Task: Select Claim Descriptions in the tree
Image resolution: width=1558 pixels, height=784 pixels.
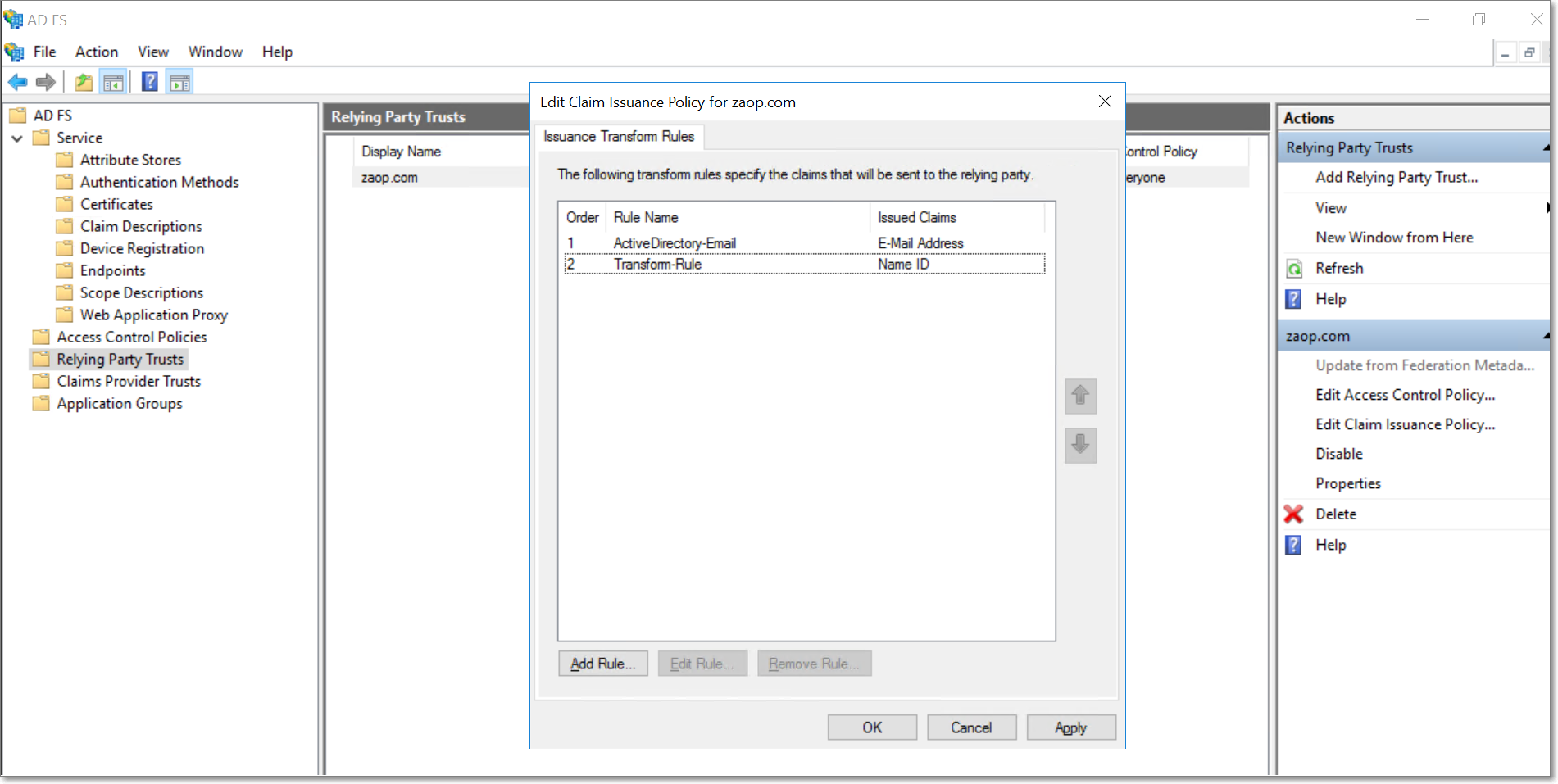Action: point(141,226)
